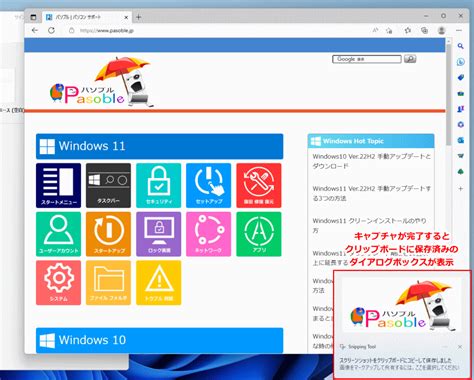Open the Edge sidebar games chess icon

click(461, 109)
